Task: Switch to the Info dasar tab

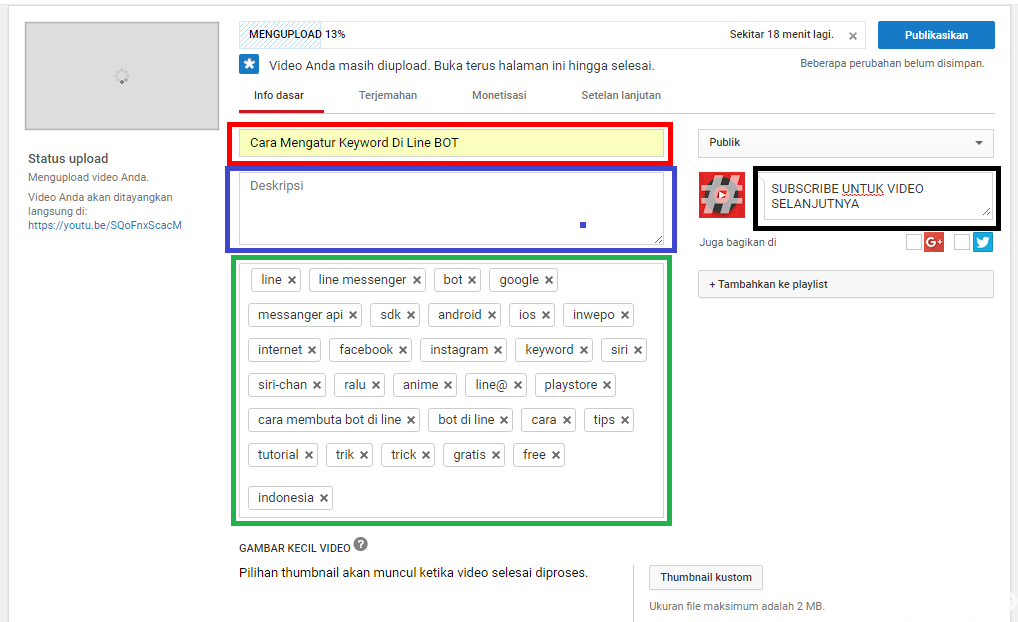Action: (x=279, y=95)
